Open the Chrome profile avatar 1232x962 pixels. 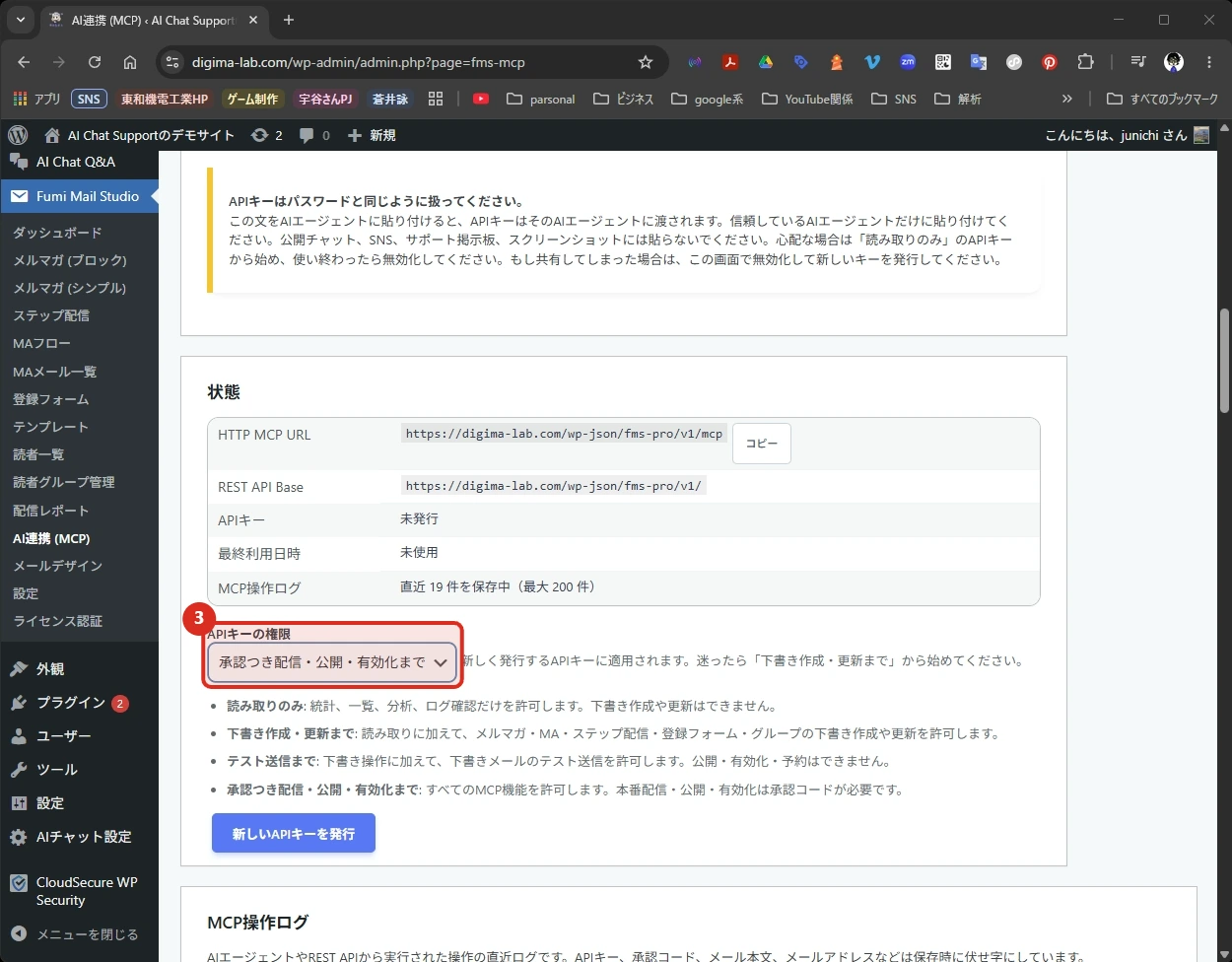click(x=1174, y=62)
